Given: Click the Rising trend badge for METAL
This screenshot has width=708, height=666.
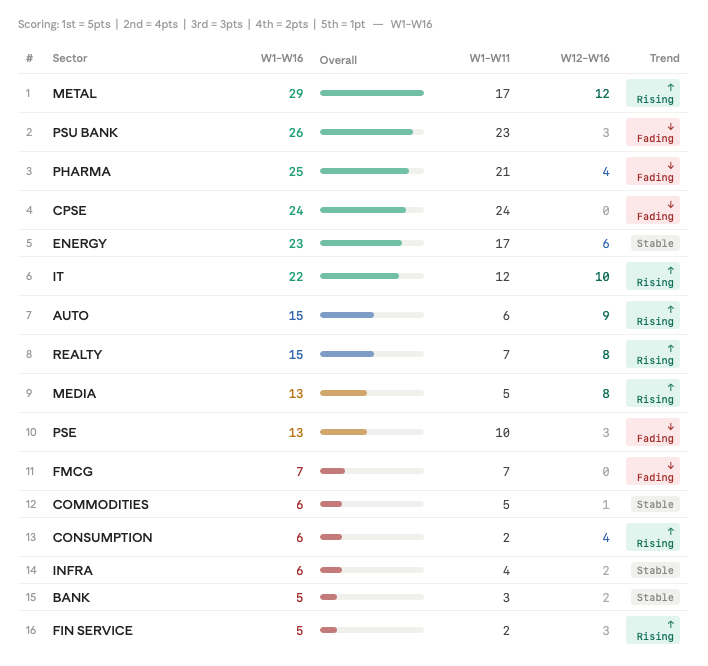Looking at the screenshot, I should point(652,93).
